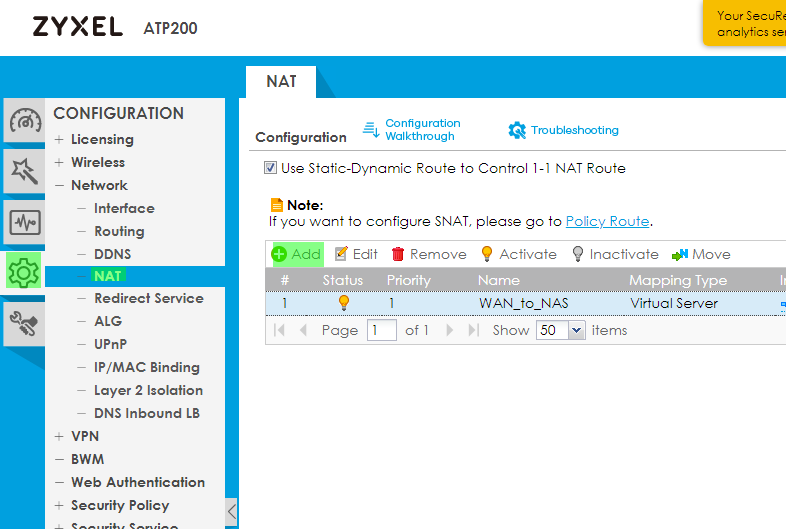786x529 pixels.
Task: Select the Configuration gear icon
Action: [x=25, y=271]
